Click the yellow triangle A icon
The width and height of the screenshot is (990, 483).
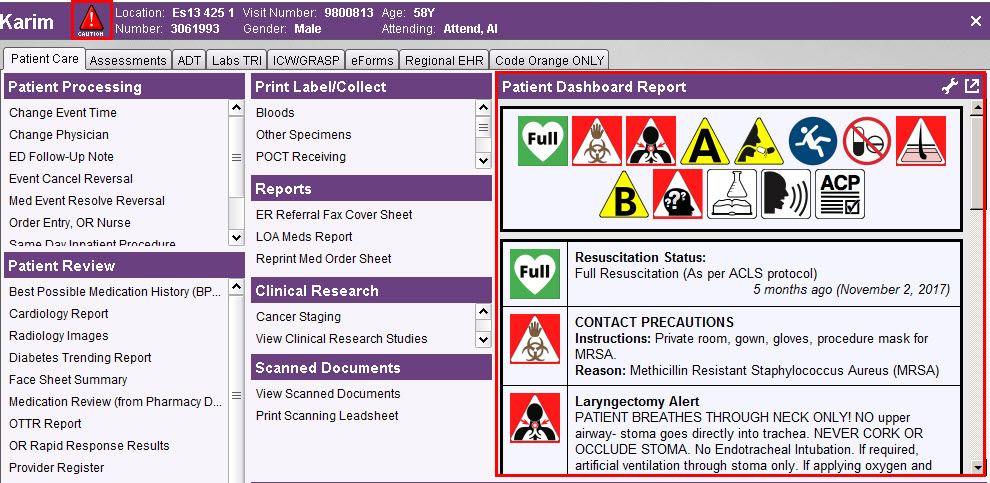705,141
